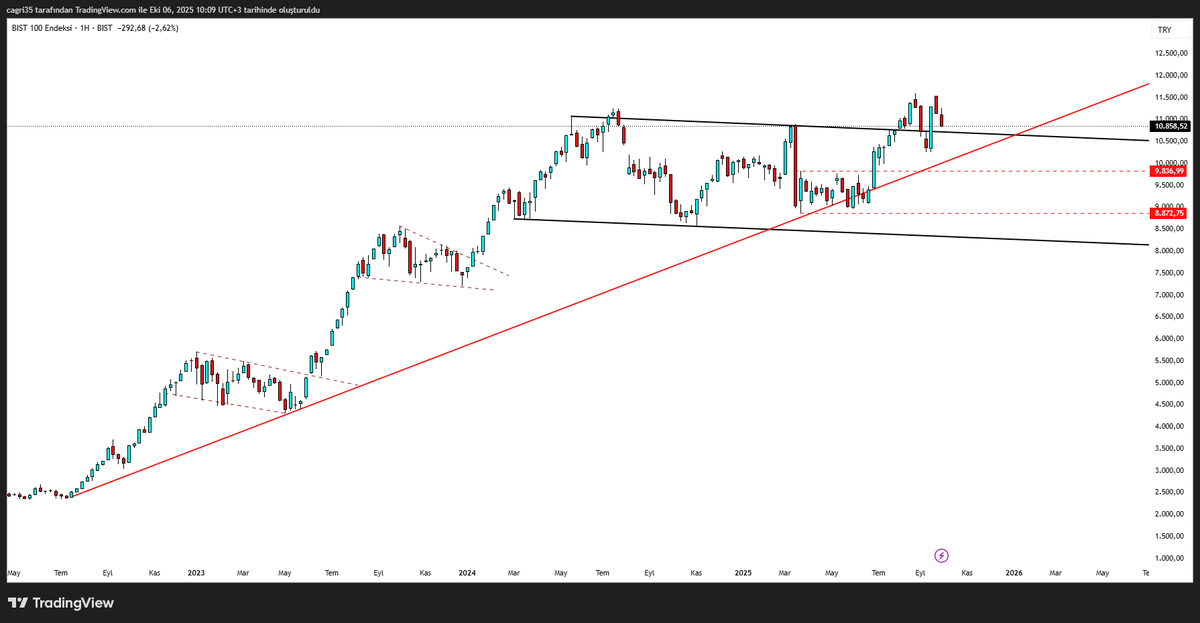Click the 12.000,00 level on the price scale

point(1170,76)
